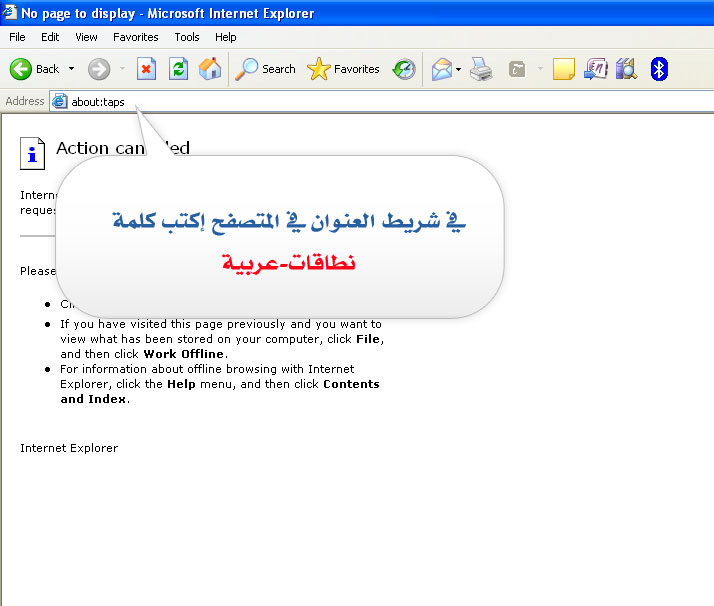Open the Tools menu

point(187,37)
